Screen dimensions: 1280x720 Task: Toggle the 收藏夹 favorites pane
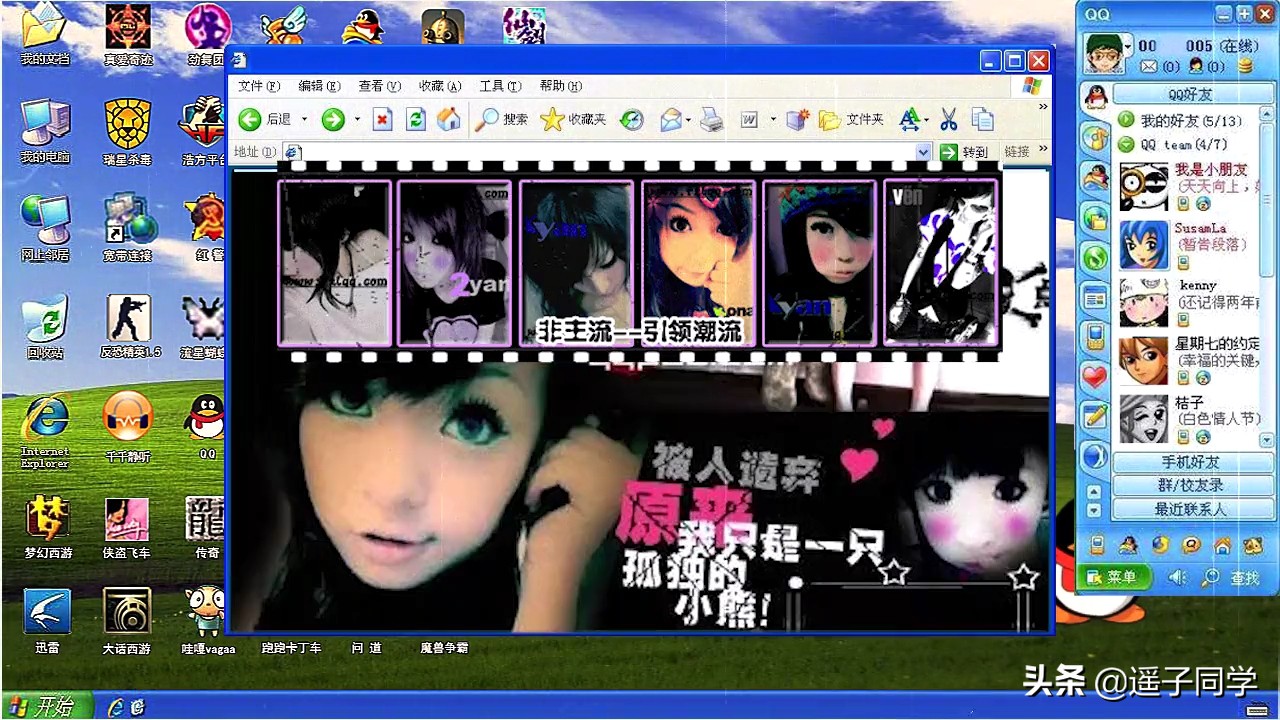click(574, 120)
